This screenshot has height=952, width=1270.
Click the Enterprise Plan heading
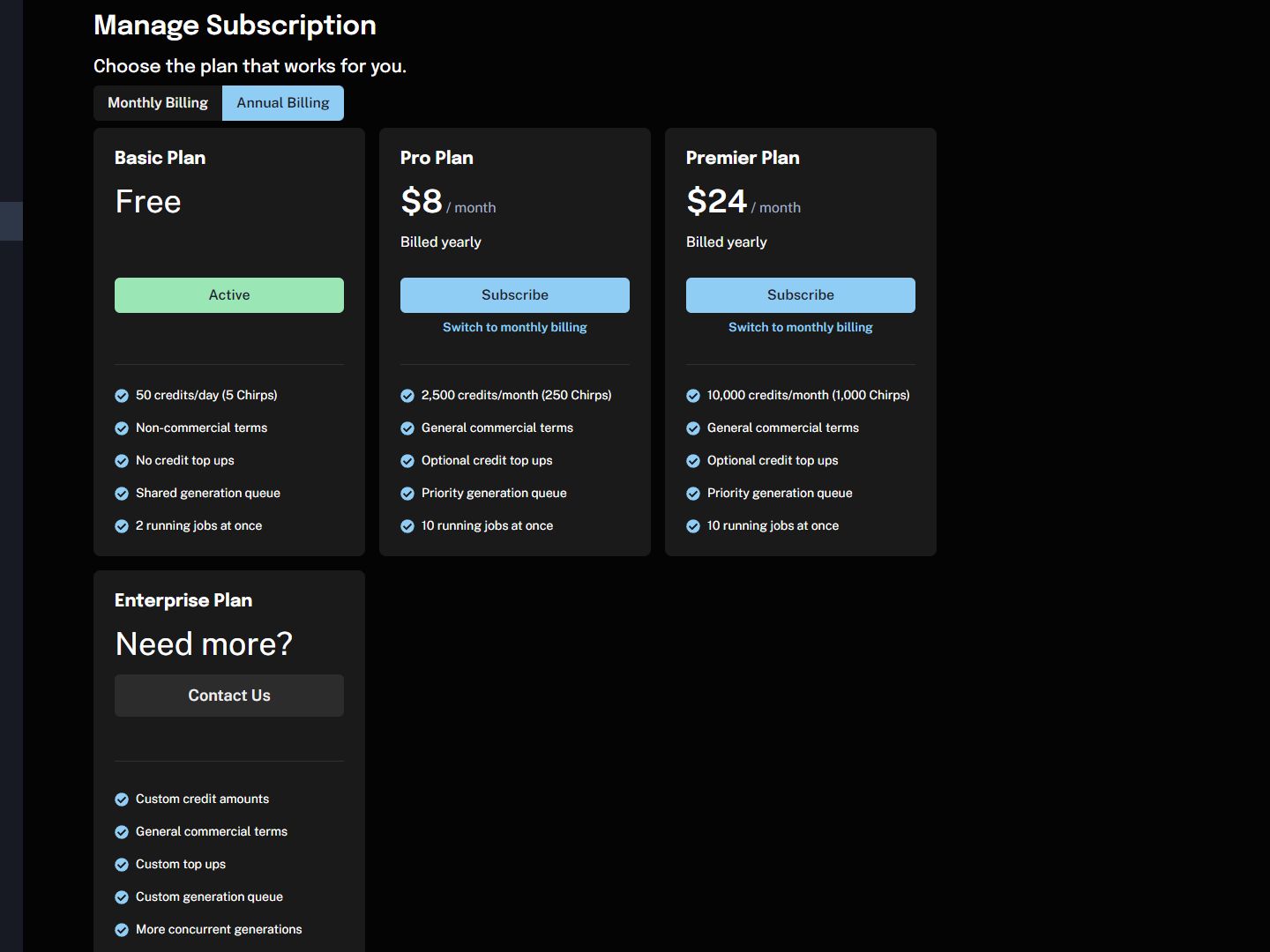pyautogui.click(x=183, y=600)
